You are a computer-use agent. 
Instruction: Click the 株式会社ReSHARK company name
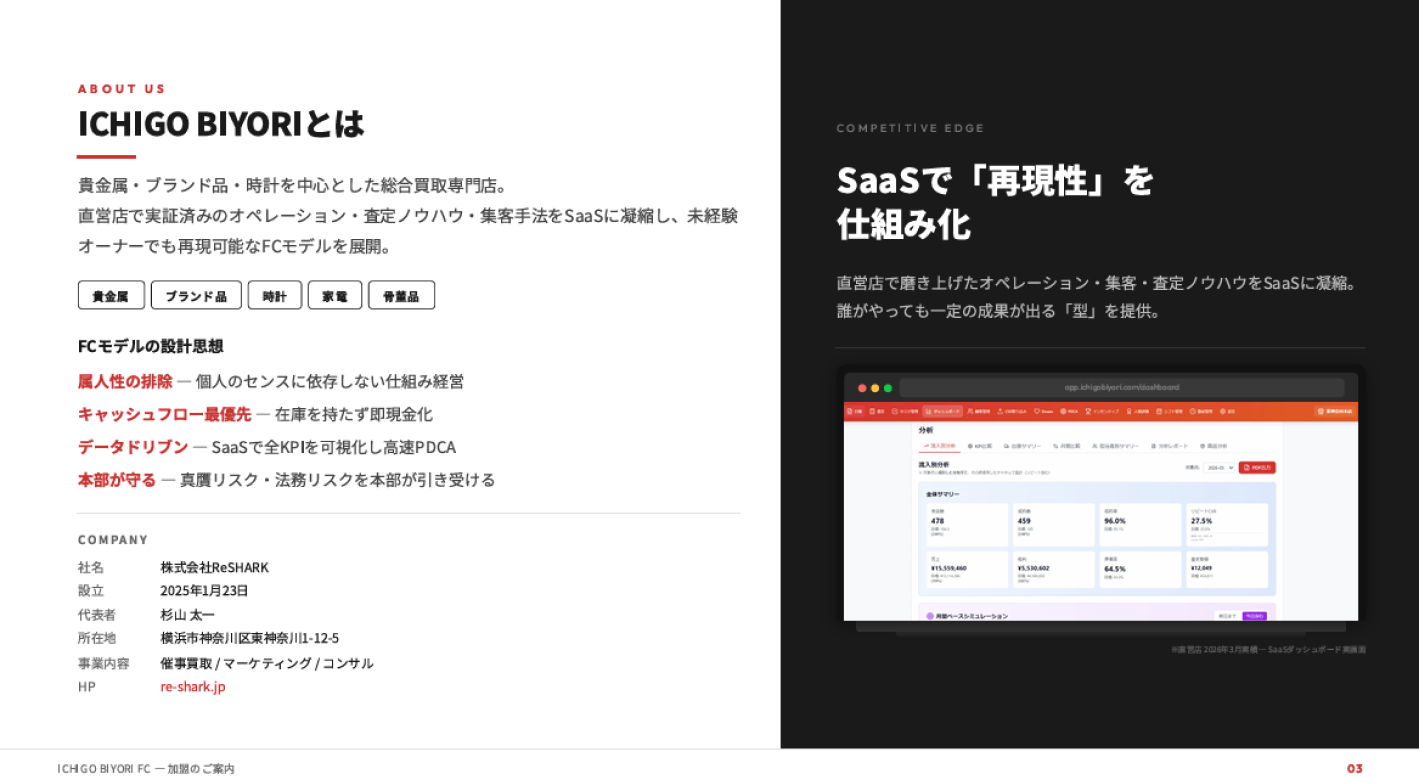pos(214,567)
